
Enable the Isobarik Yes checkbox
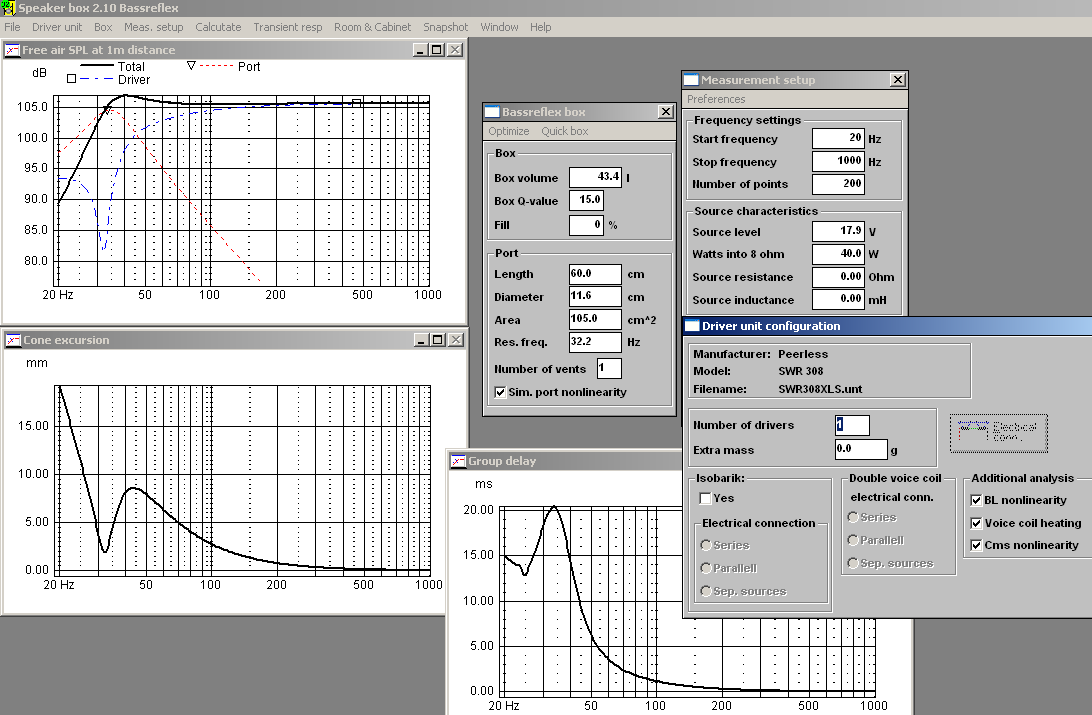tap(706, 498)
